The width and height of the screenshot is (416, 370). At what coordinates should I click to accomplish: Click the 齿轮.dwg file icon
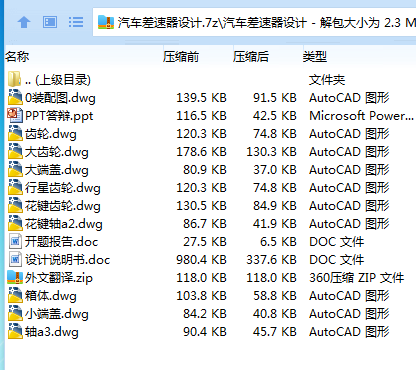(15, 133)
